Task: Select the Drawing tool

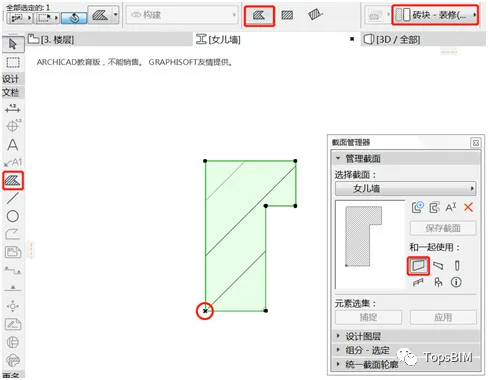Action: (13, 252)
